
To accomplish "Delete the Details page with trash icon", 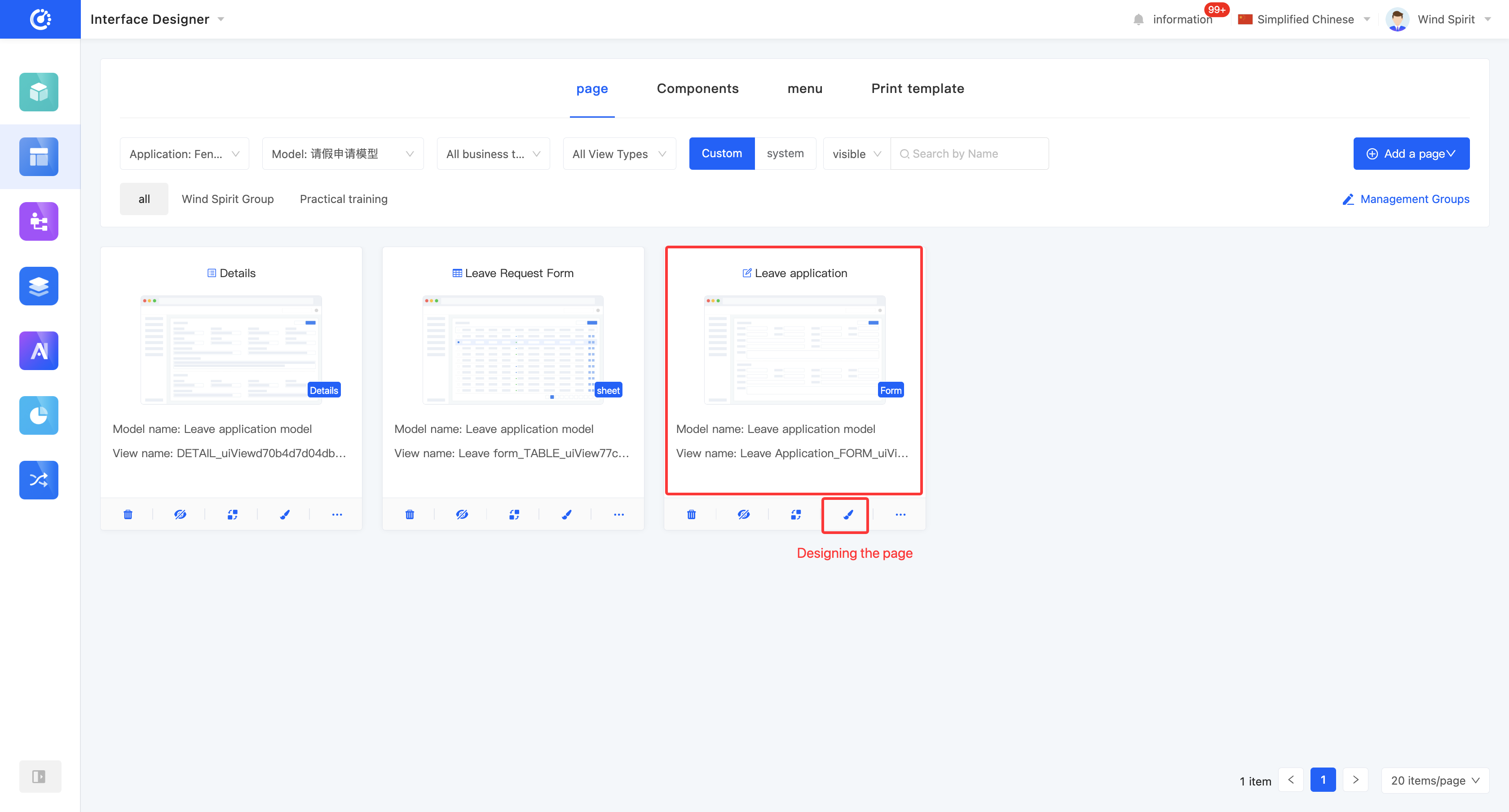I will point(128,514).
